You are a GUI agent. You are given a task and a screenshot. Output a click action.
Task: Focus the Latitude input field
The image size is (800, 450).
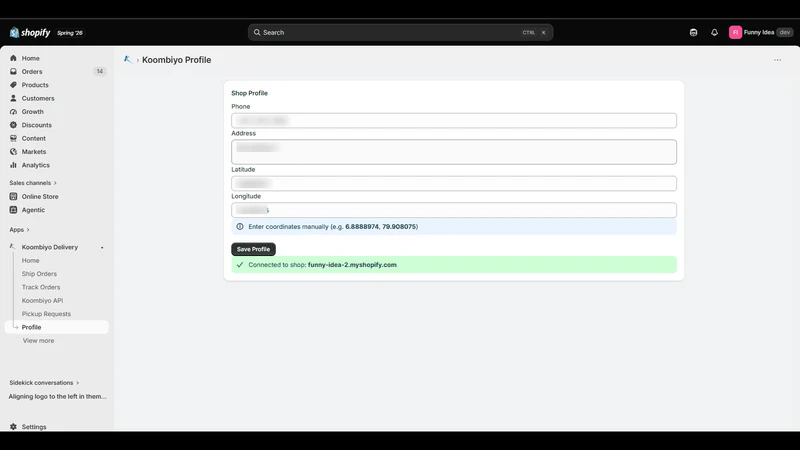click(454, 183)
